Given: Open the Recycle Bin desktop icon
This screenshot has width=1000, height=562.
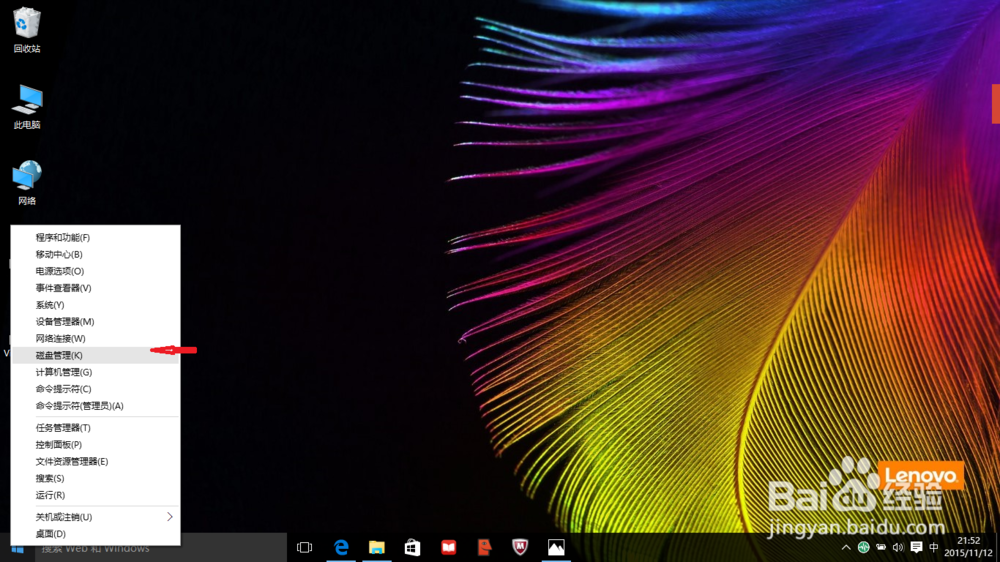Looking at the screenshot, I should tap(26, 30).
